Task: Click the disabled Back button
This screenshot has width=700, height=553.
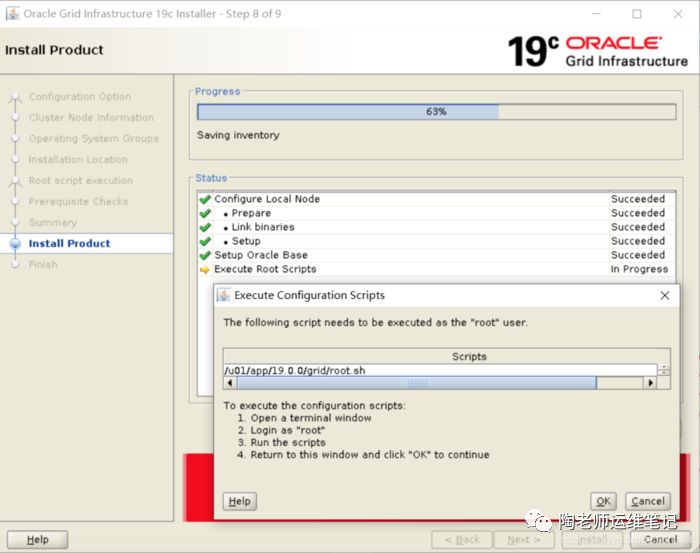Action: [x=462, y=540]
